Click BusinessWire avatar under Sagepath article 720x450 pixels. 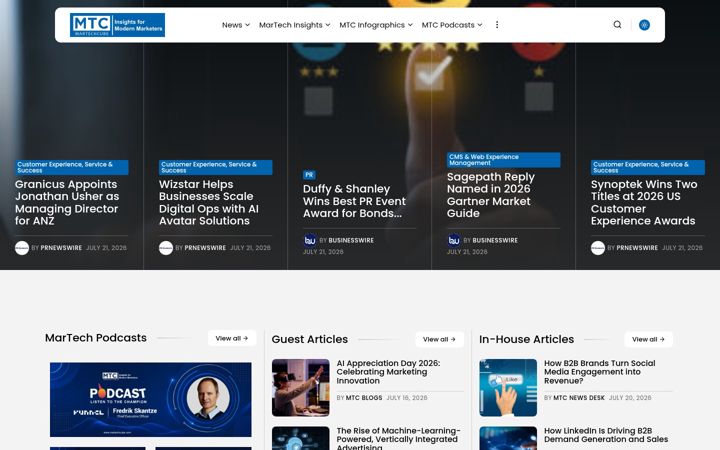click(454, 240)
